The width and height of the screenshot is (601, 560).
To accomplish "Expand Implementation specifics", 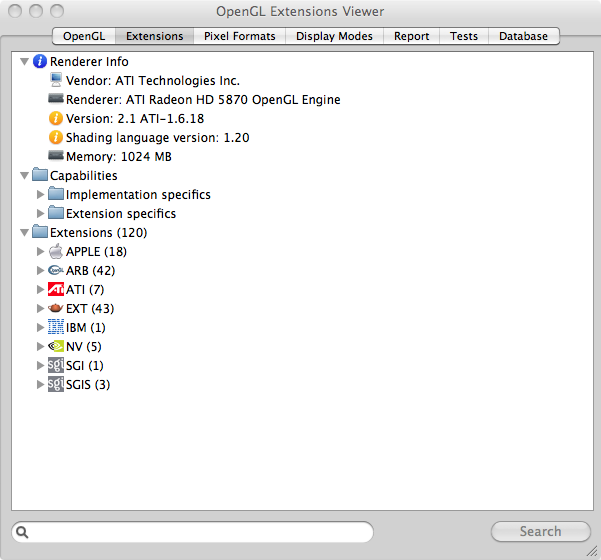I will [x=40, y=194].
